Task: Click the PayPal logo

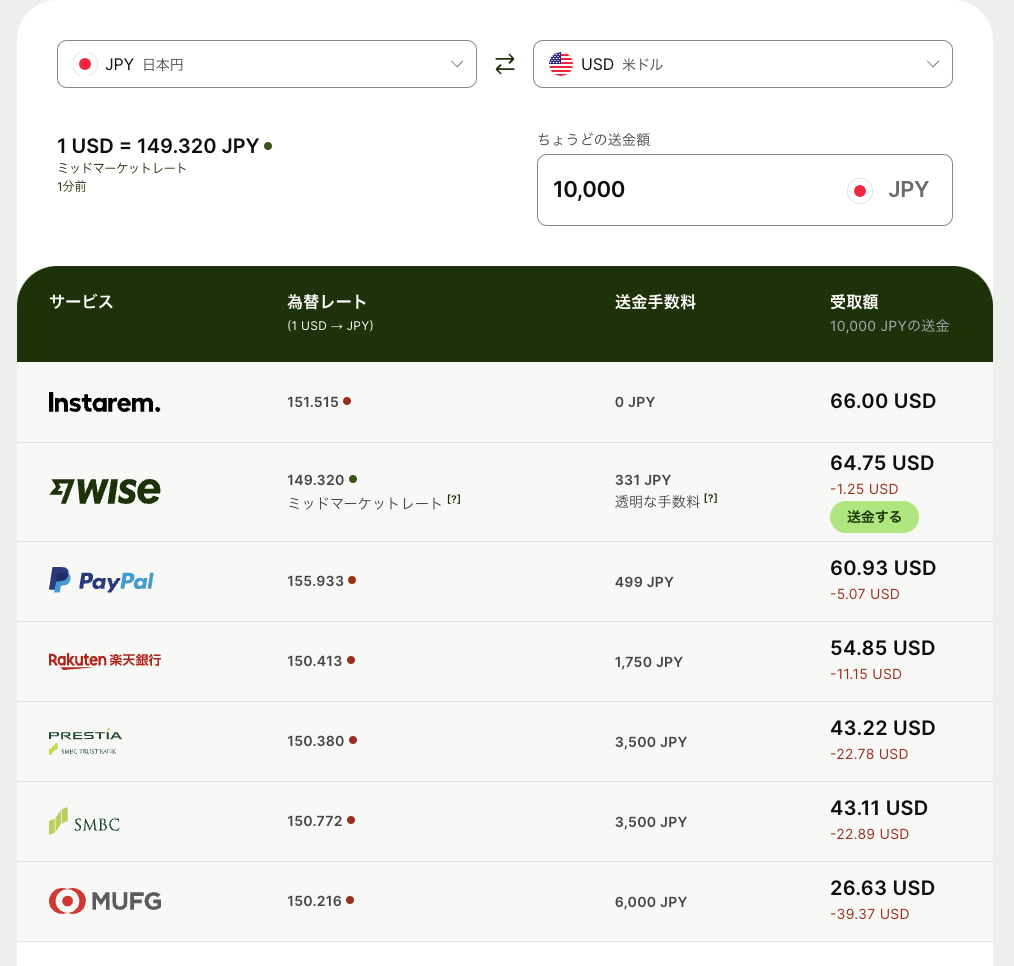Action: 102,581
